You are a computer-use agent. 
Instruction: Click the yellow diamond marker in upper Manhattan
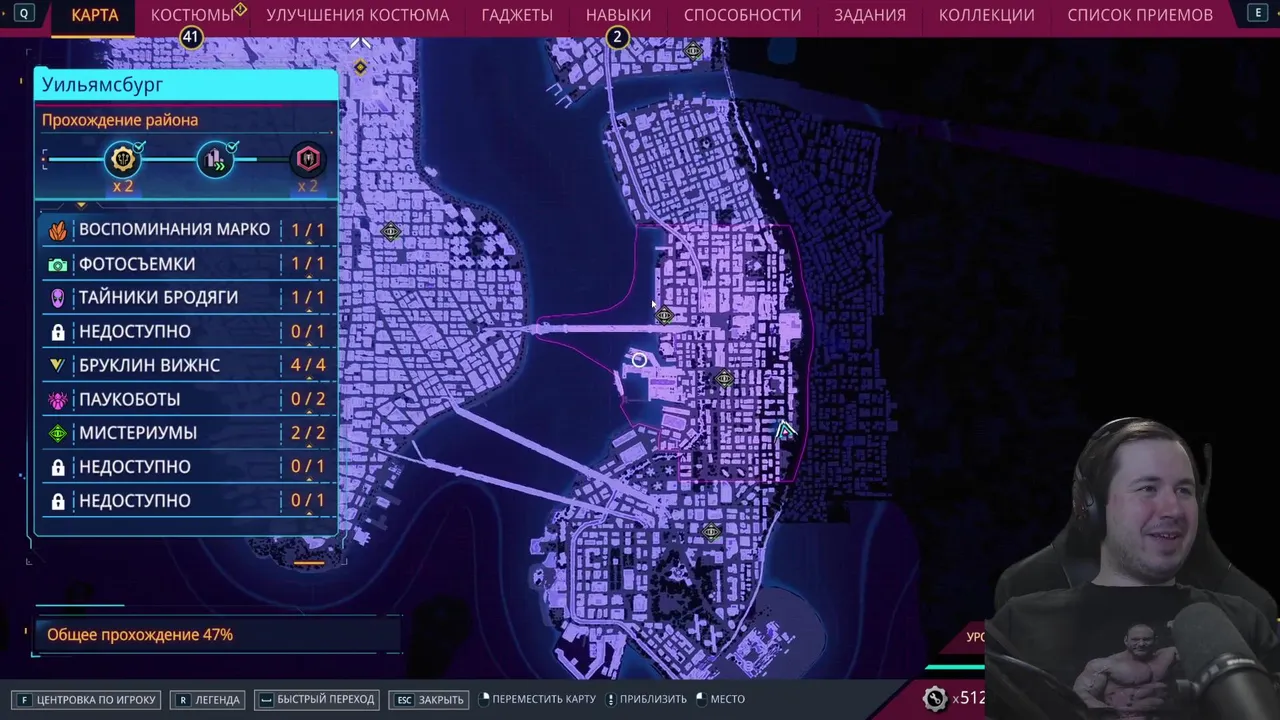pyautogui.click(x=360, y=67)
